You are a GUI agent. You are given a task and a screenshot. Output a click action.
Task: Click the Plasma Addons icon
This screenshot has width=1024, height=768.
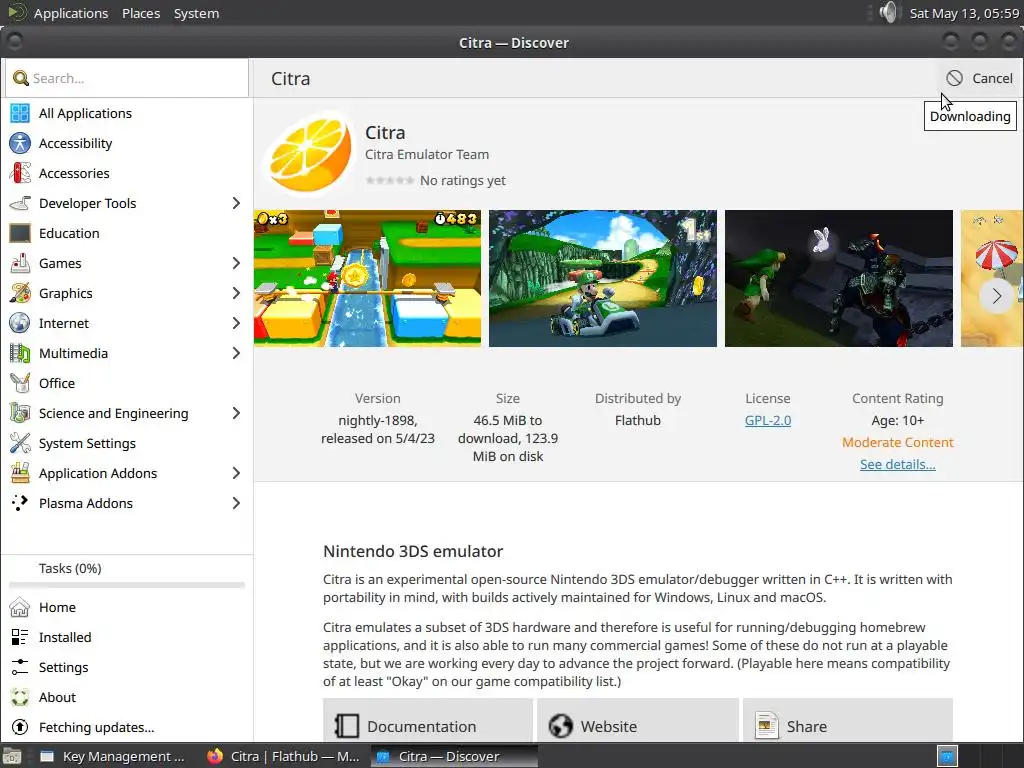tap(20, 504)
